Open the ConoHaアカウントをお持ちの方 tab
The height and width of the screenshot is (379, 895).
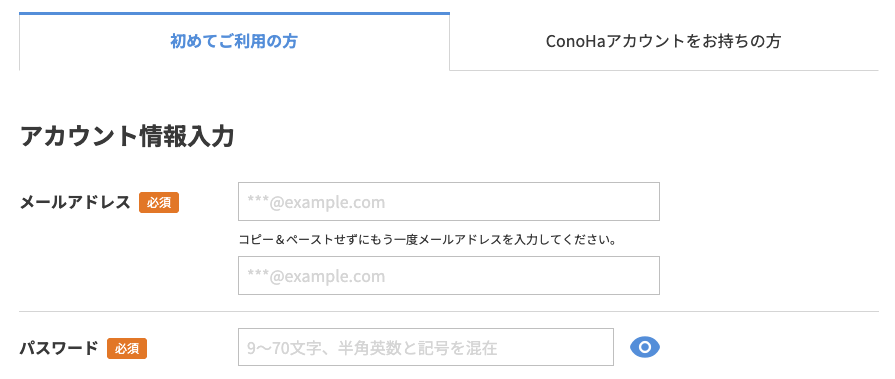(664, 41)
